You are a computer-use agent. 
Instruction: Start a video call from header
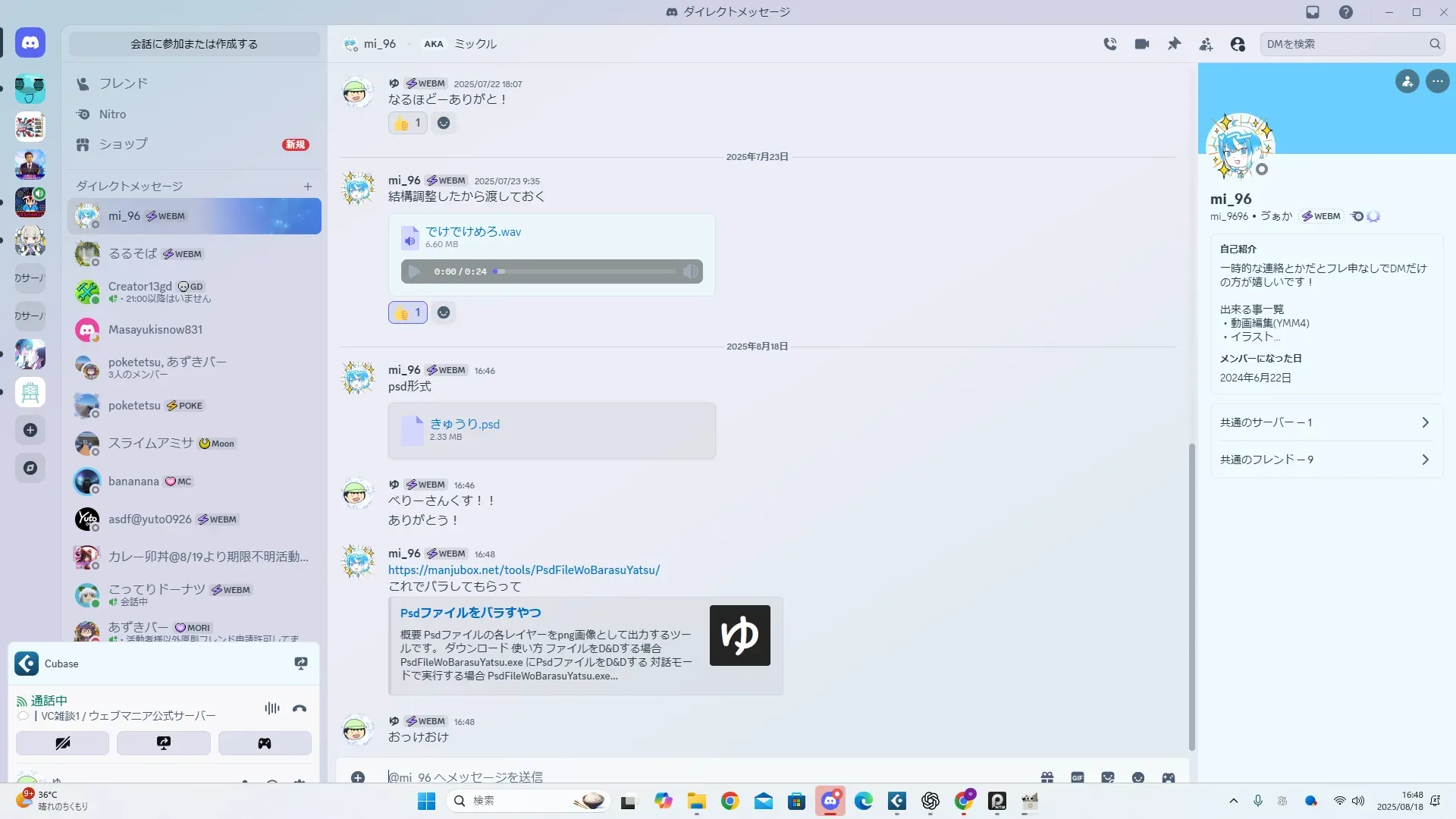tap(1142, 44)
